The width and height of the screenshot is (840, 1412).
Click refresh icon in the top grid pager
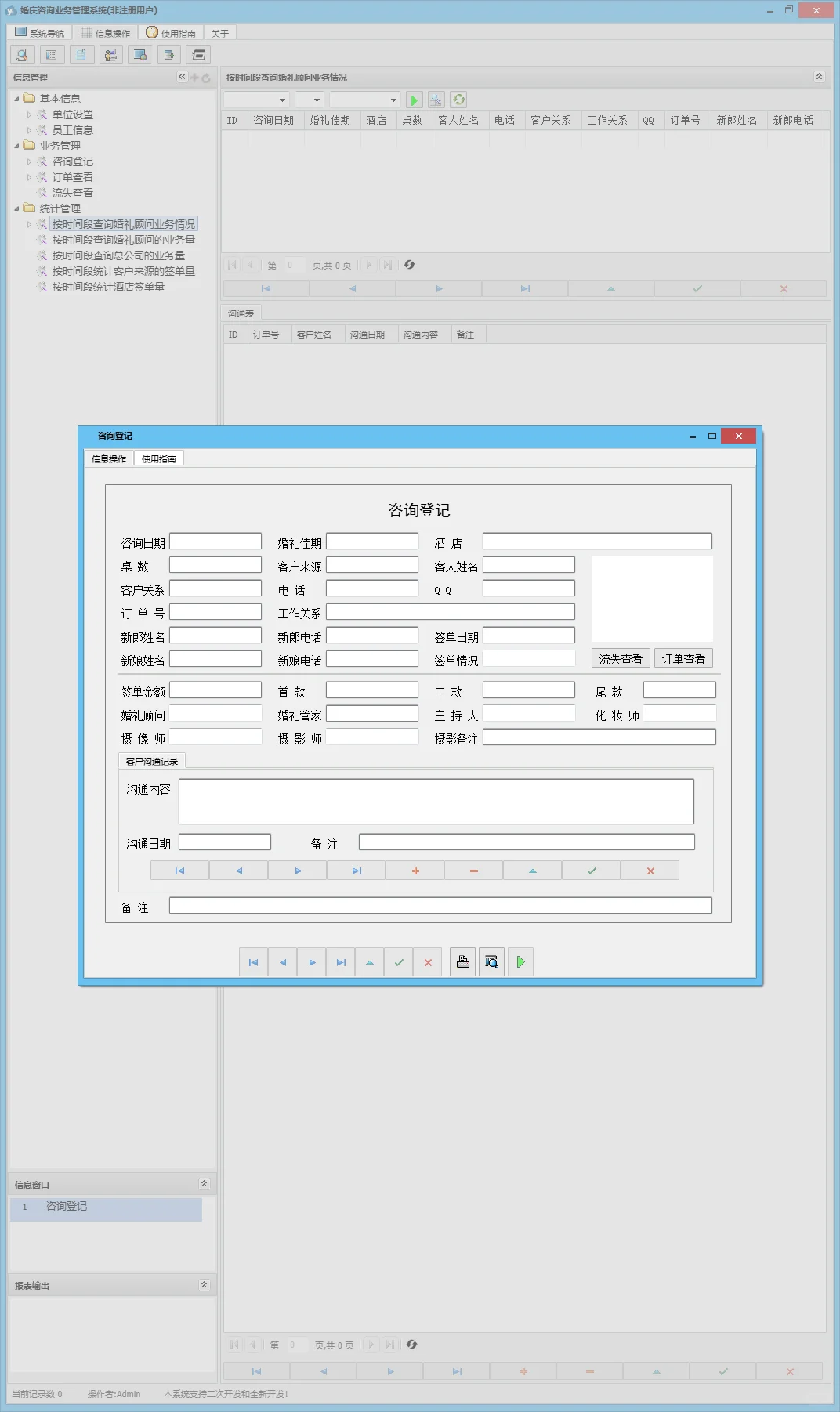[x=409, y=265]
